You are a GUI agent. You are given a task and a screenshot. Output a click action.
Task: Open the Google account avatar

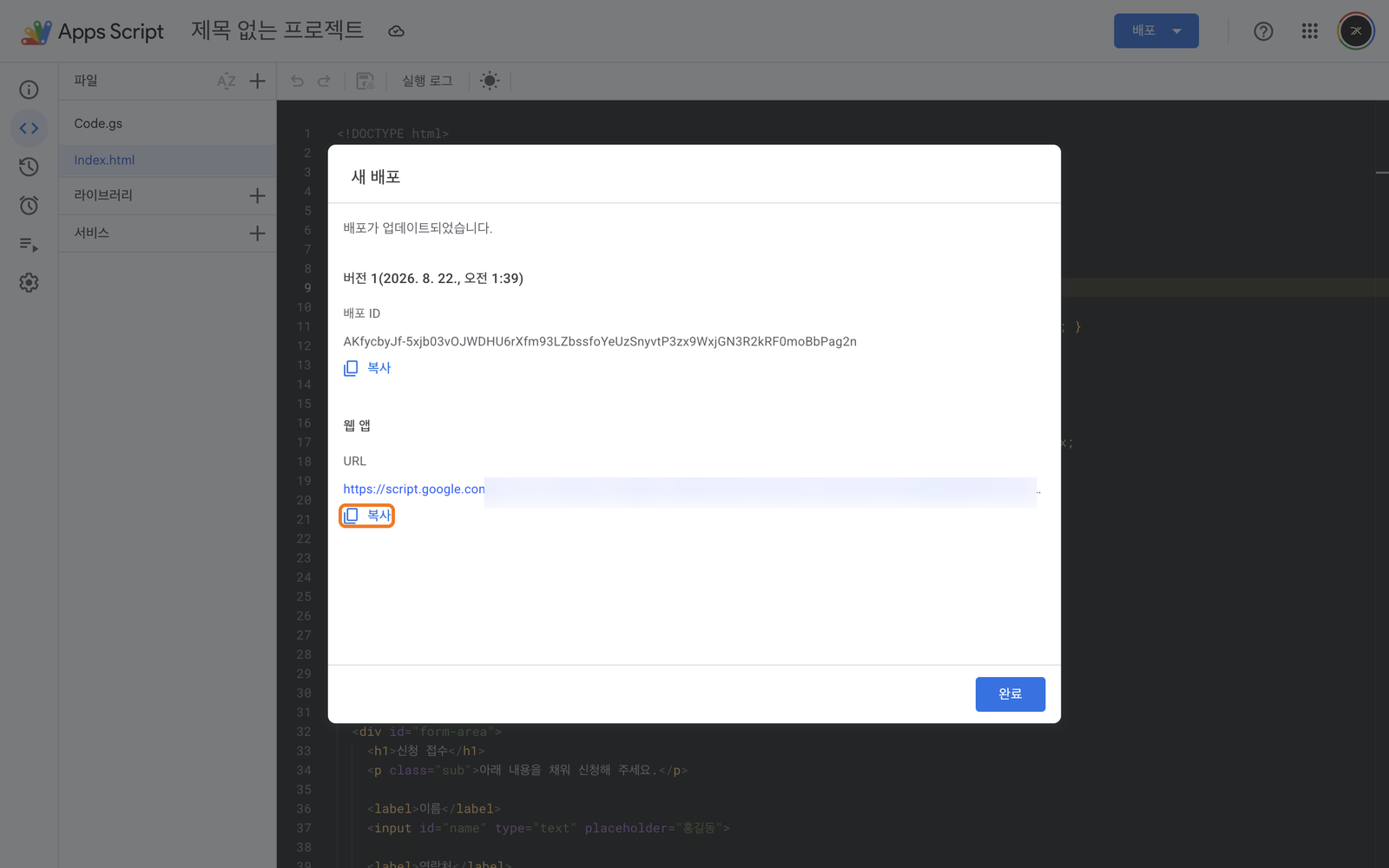click(1356, 31)
